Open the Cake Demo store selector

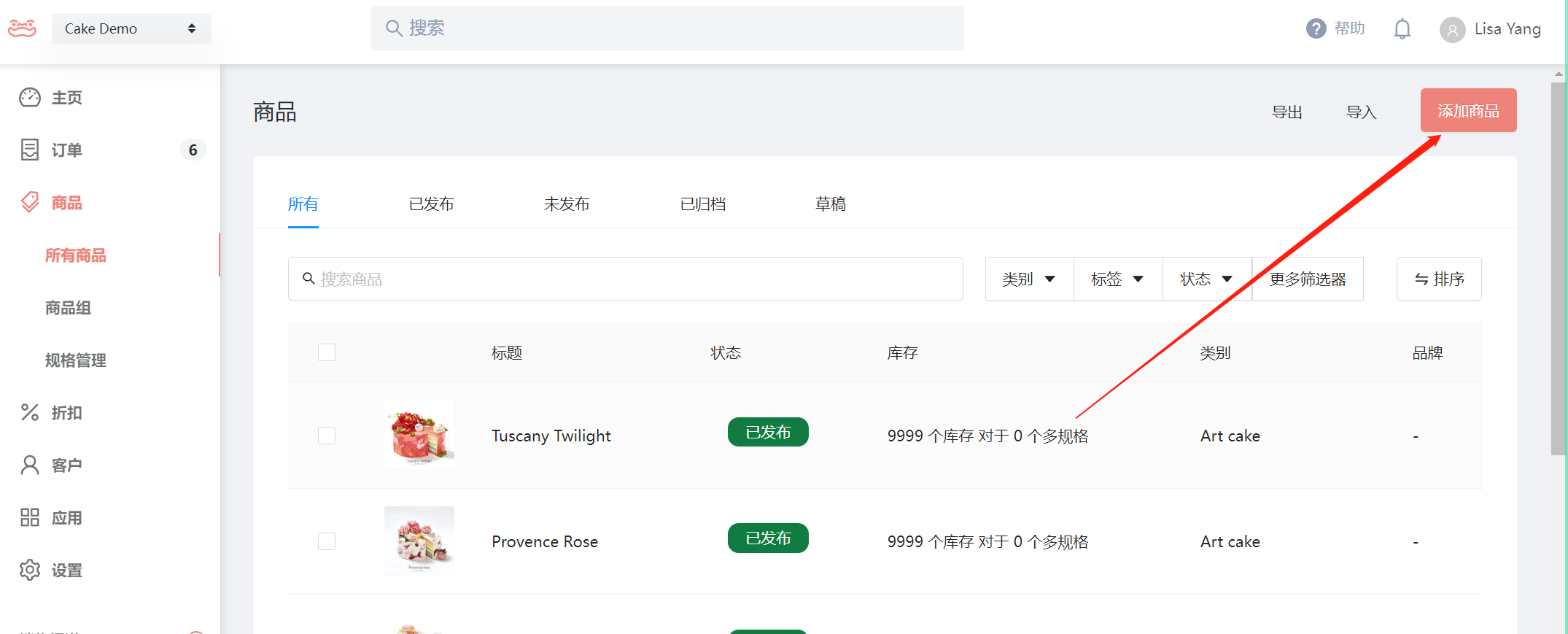(131, 28)
